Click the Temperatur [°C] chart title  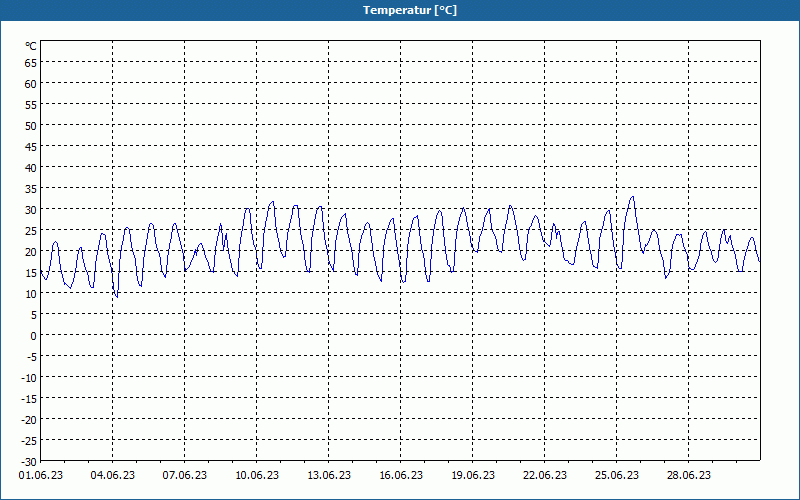coord(410,10)
